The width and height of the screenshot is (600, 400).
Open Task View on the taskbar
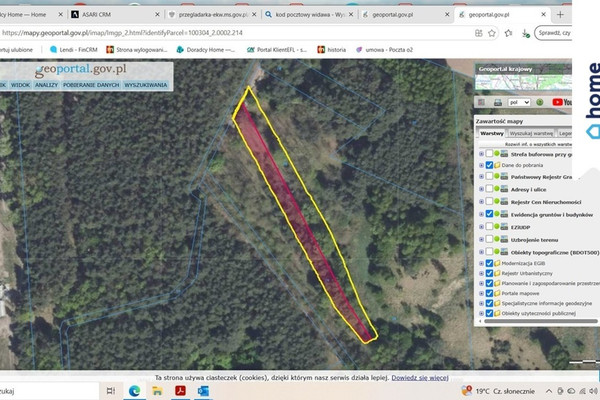111,391
